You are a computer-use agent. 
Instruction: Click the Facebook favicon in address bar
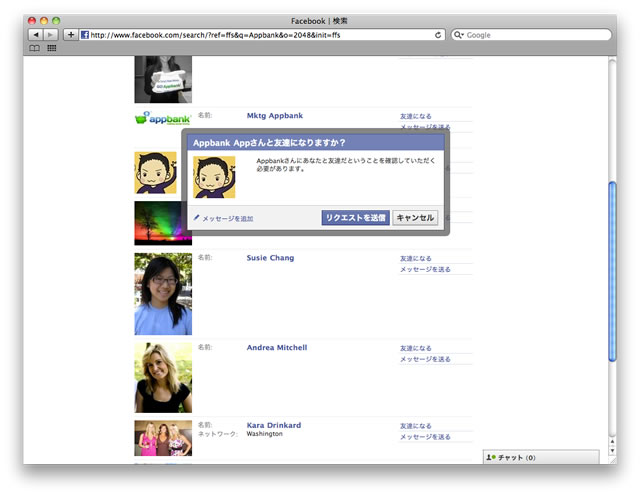(84, 35)
